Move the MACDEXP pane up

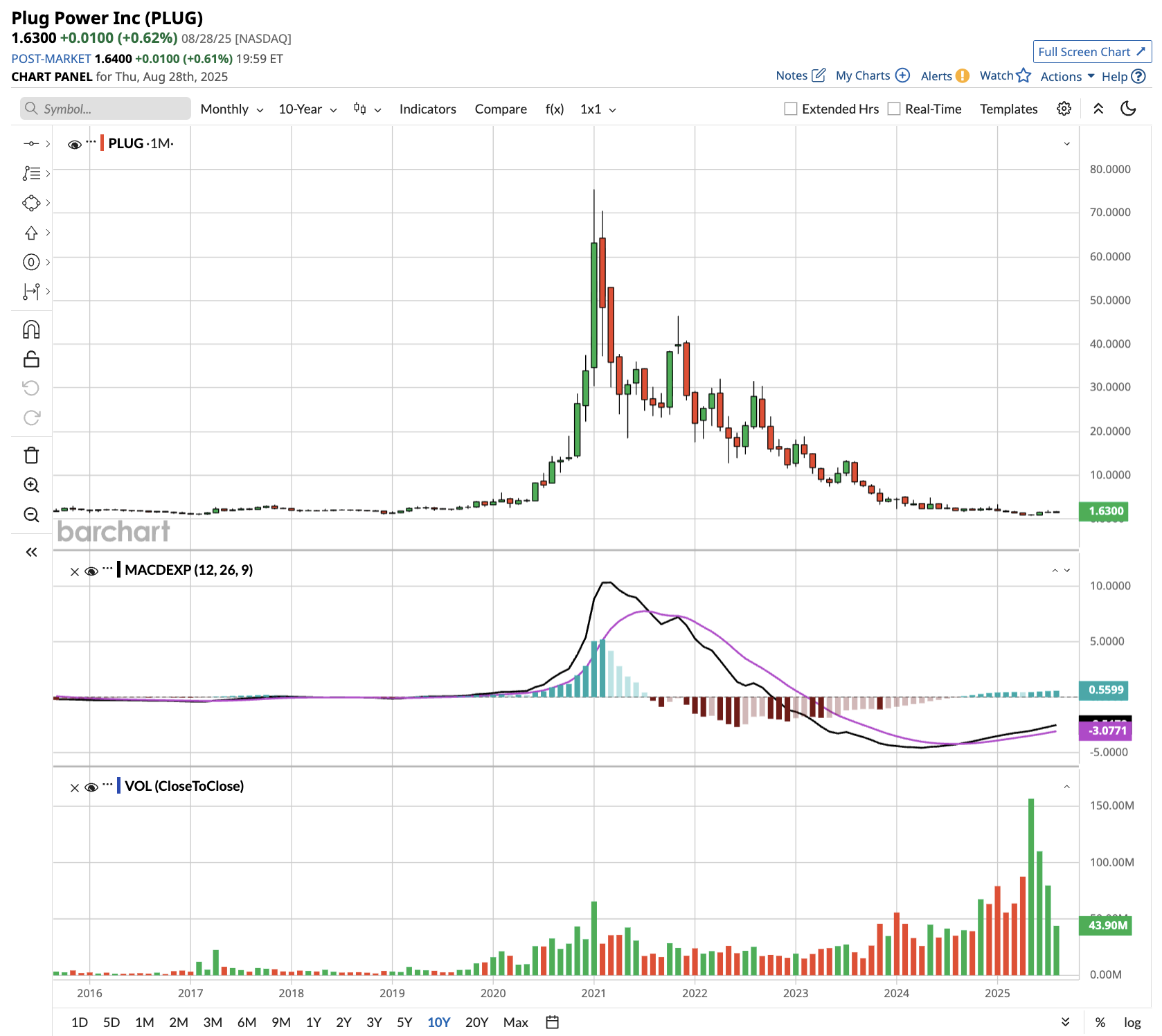click(x=1055, y=571)
